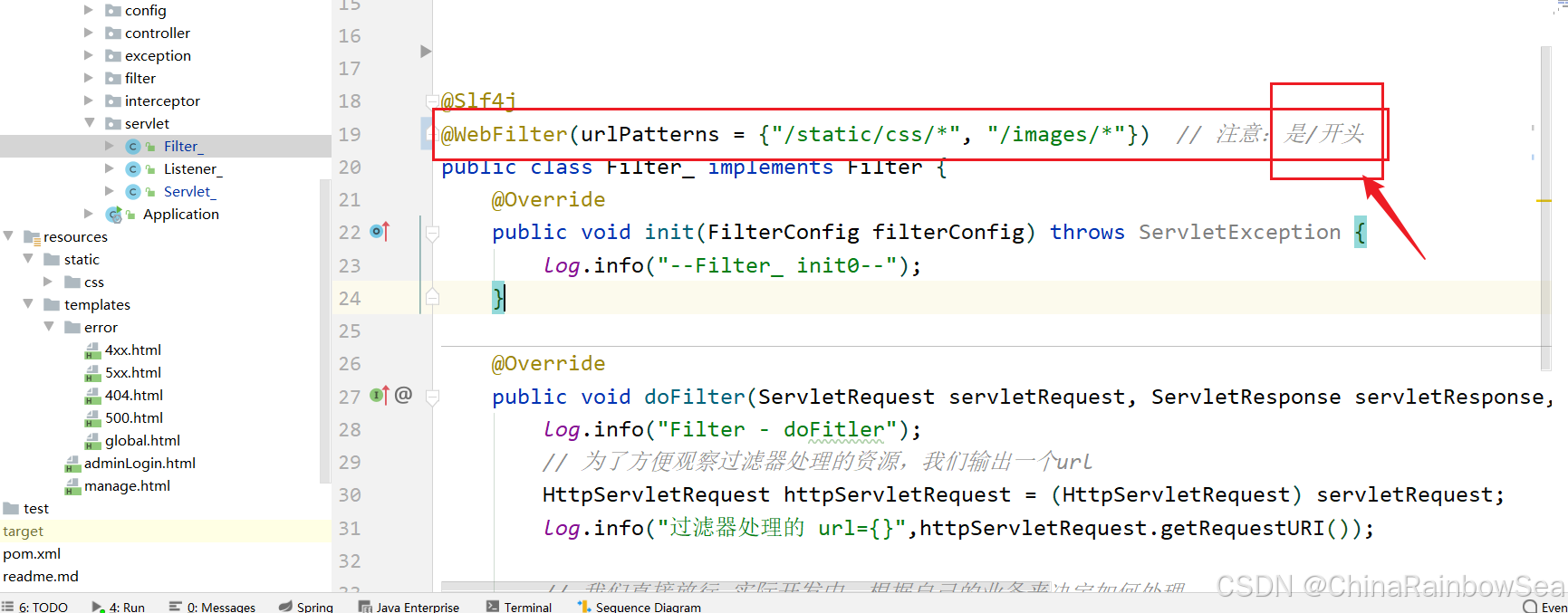Collapse the servlet package folder

click(90, 123)
